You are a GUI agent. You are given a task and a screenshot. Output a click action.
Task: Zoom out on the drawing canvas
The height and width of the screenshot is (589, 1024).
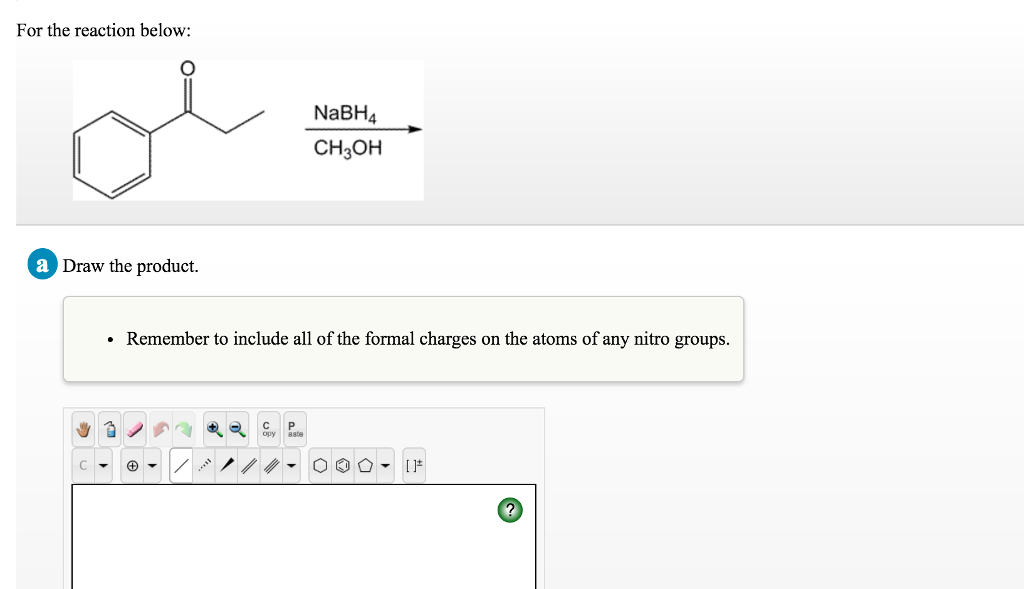coord(235,430)
